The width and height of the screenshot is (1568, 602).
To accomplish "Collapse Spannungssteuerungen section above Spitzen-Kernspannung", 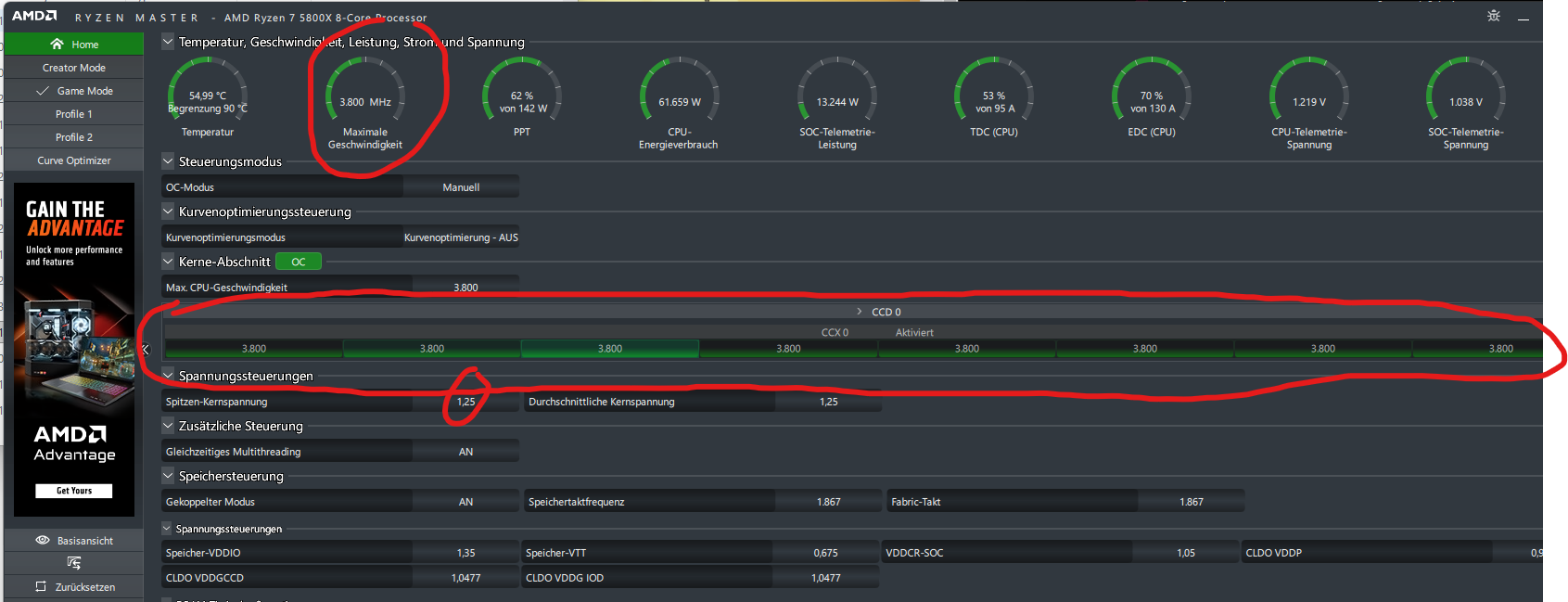I will tap(168, 376).
